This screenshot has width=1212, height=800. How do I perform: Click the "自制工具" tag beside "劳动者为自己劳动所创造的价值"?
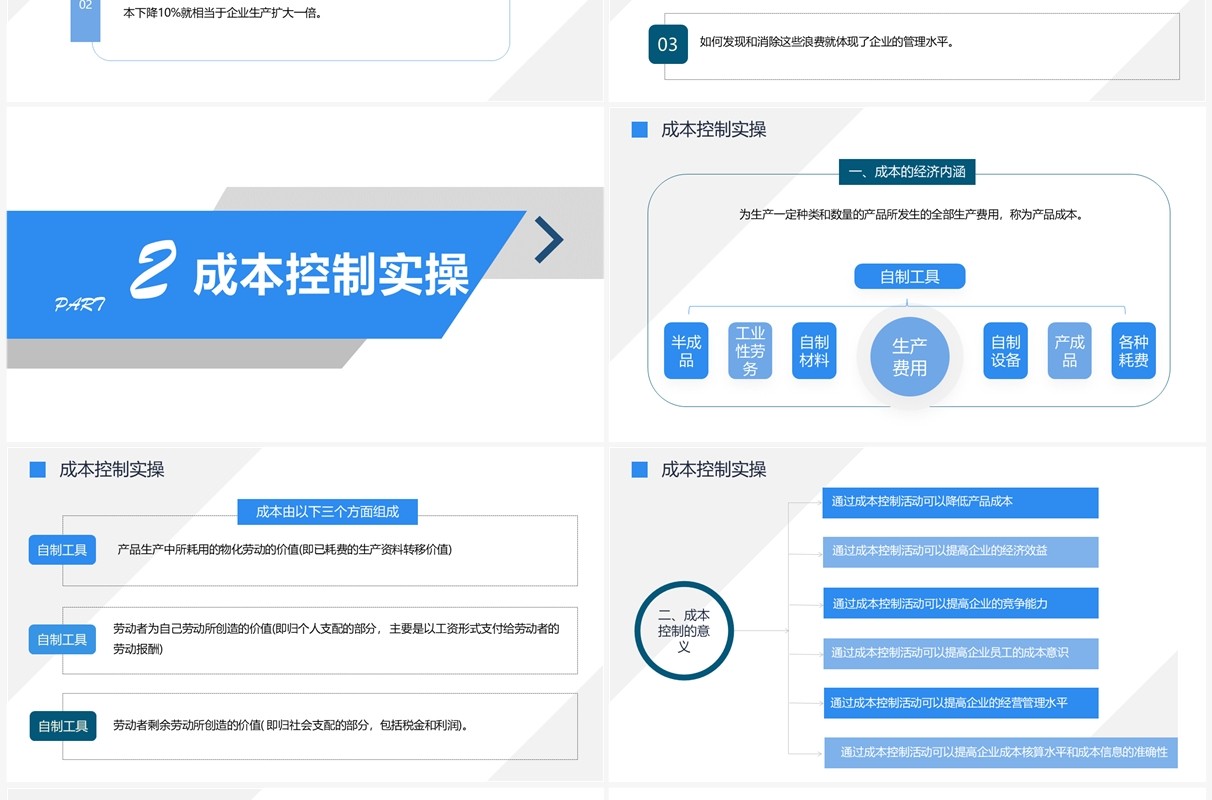[62, 640]
